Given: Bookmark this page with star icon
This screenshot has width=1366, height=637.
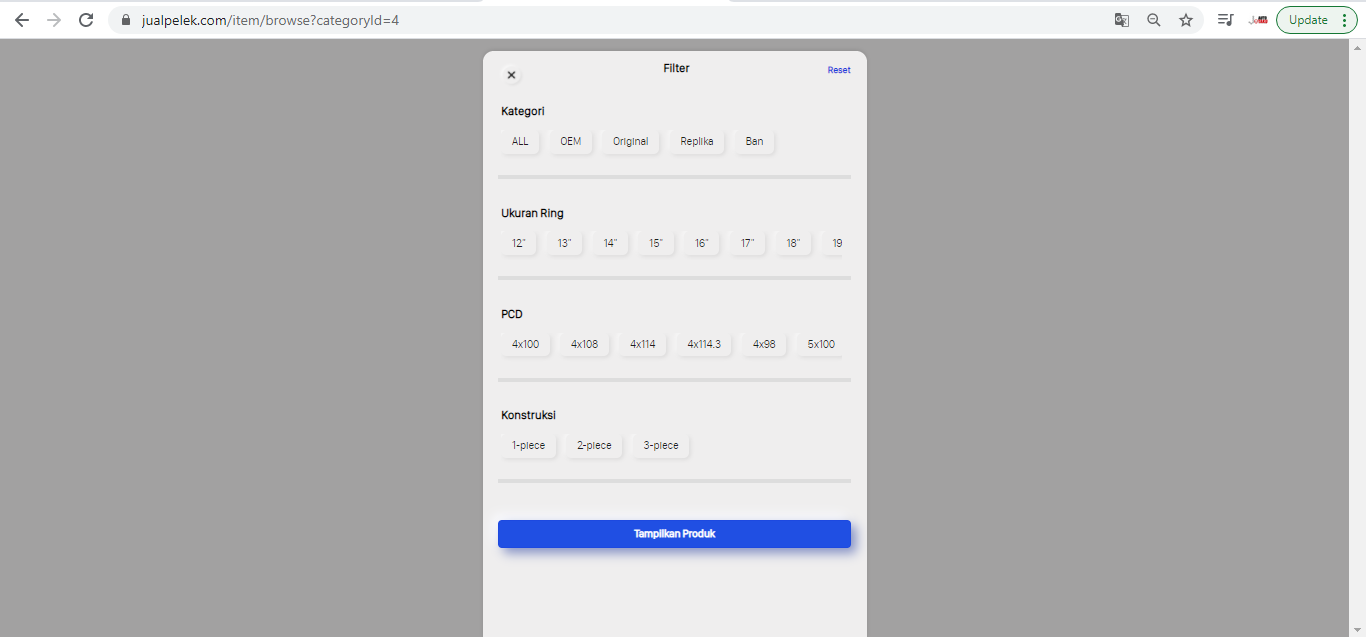Looking at the screenshot, I should tap(1186, 20).
